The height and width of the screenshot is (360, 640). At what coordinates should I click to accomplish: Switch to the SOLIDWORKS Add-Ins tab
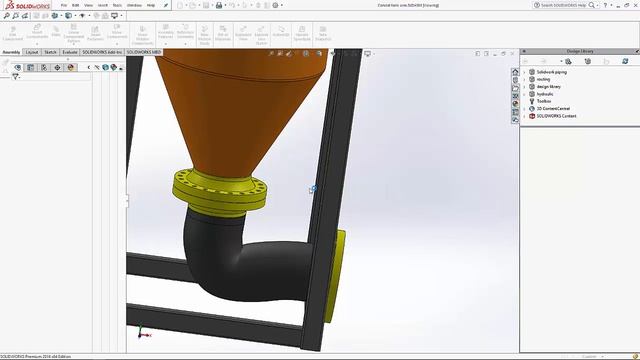pos(102,52)
